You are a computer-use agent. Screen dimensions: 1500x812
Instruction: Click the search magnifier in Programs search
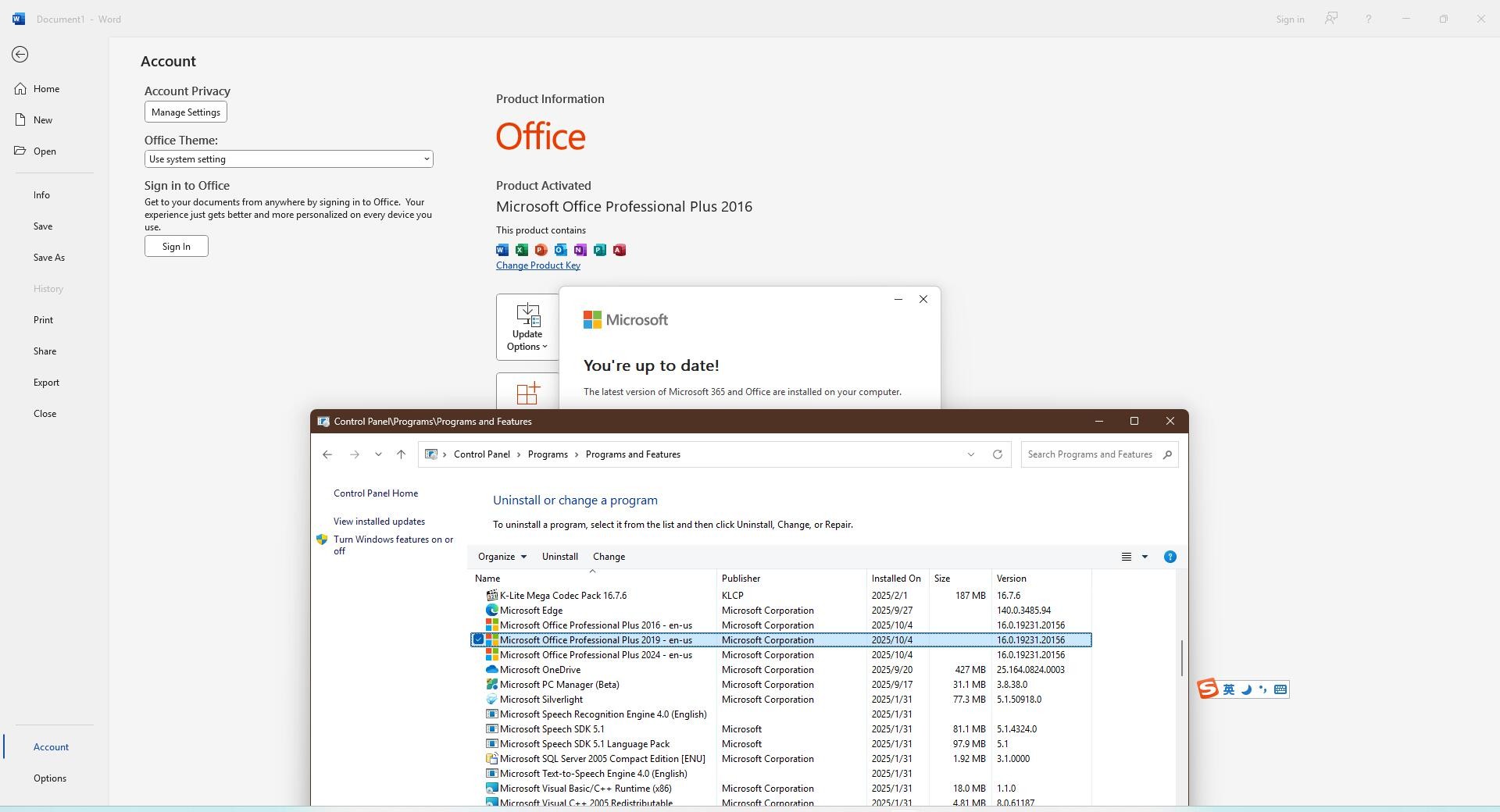click(1167, 454)
